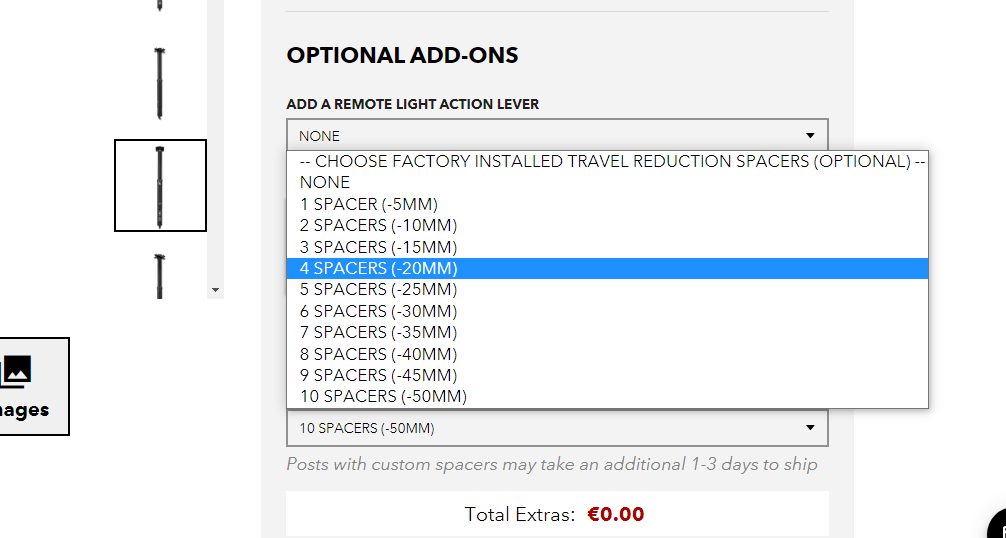1006x538 pixels.
Task: Choose 6 SPACERS (-30MM) option
Action: pos(378,311)
